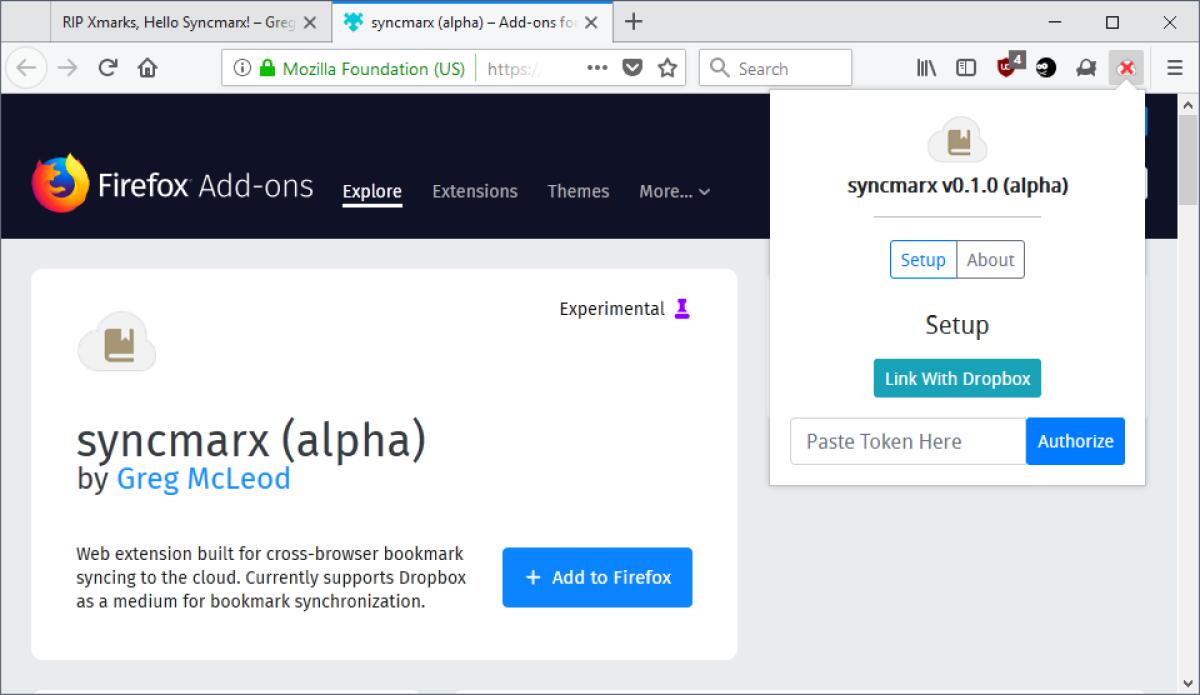This screenshot has height=695, width=1200.
Task: Open Greg McLeod's author page
Action: [203, 478]
